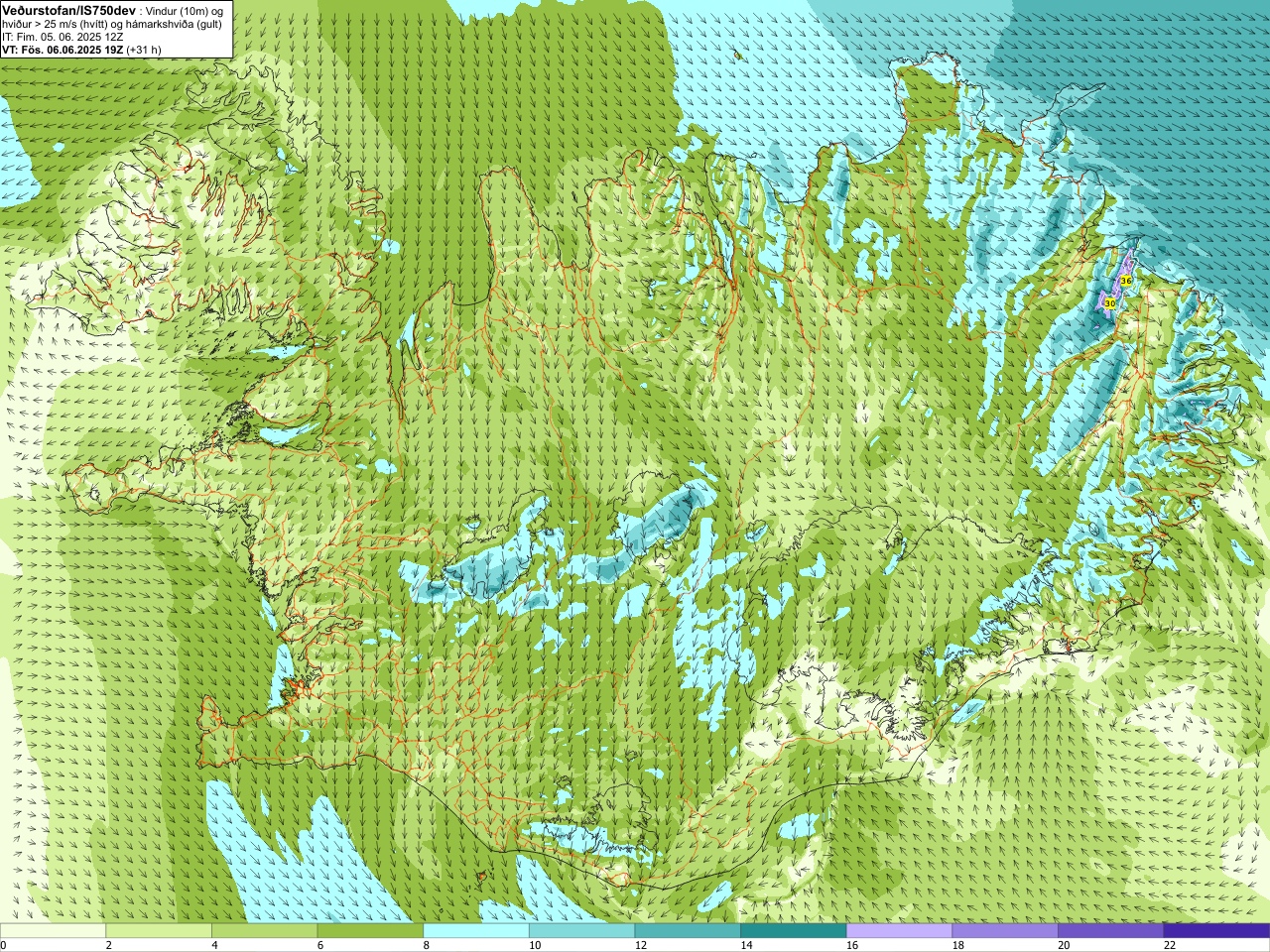Click the yellow gust marker labeled 36
This screenshot has height=952, width=1270.
coord(1126,282)
